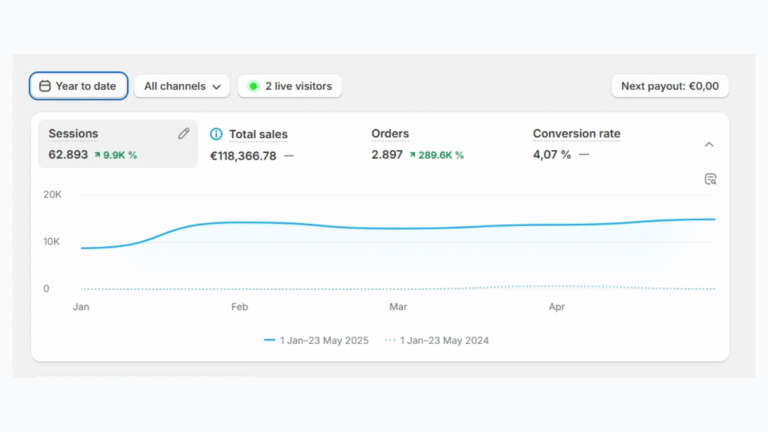Switch to the Orders metric
The image size is (768, 432).
click(390, 134)
